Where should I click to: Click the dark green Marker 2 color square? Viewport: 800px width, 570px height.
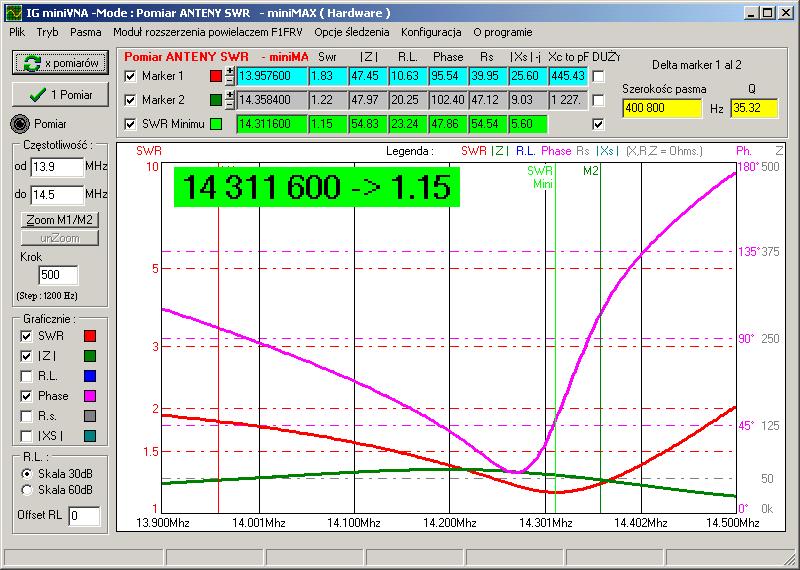coord(217,100)
